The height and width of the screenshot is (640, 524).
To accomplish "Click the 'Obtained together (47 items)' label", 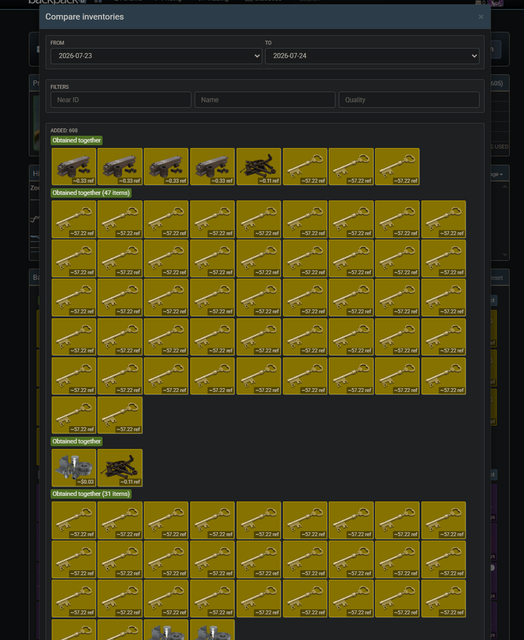I will [x=91, y=193].
